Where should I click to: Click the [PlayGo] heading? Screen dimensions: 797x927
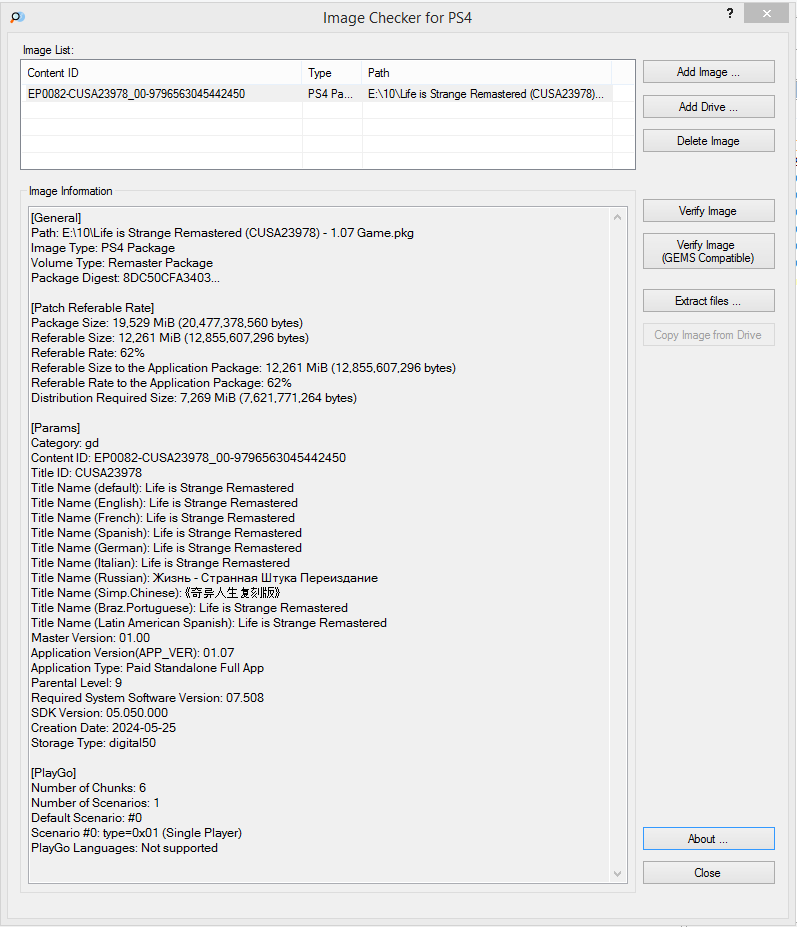(x=53, y=773)
